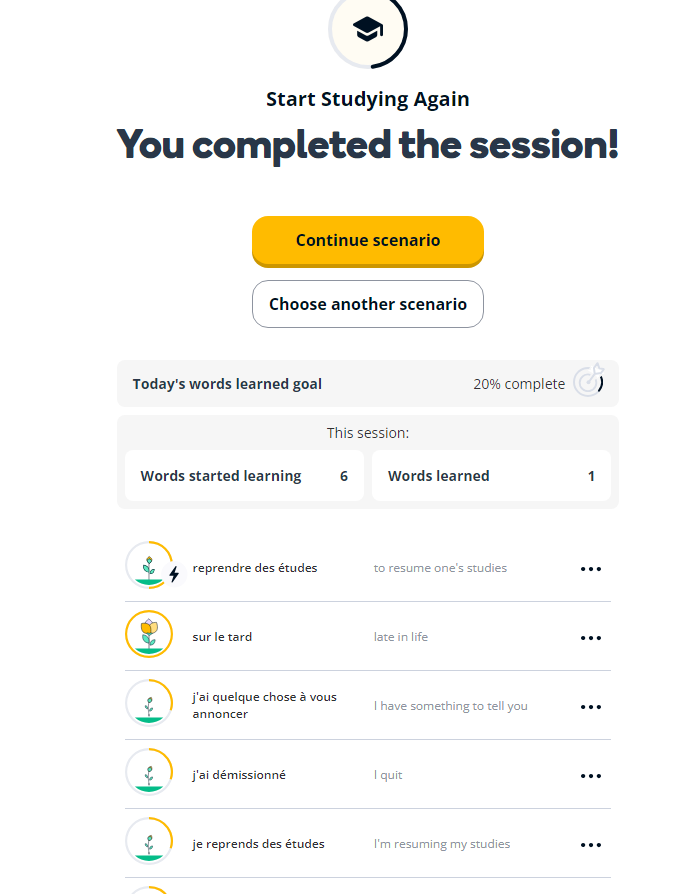The image size is (689, 894).
Task: Select the 'Words learned' stat card
Action: [x=491, y=476]
